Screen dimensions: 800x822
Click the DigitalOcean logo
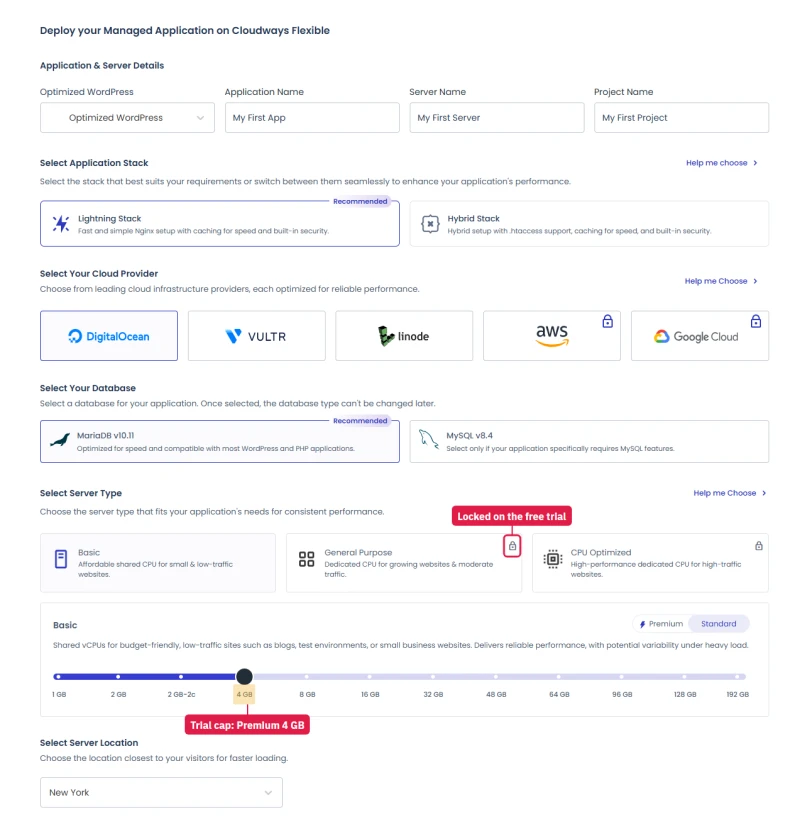[x=109, y=336]
